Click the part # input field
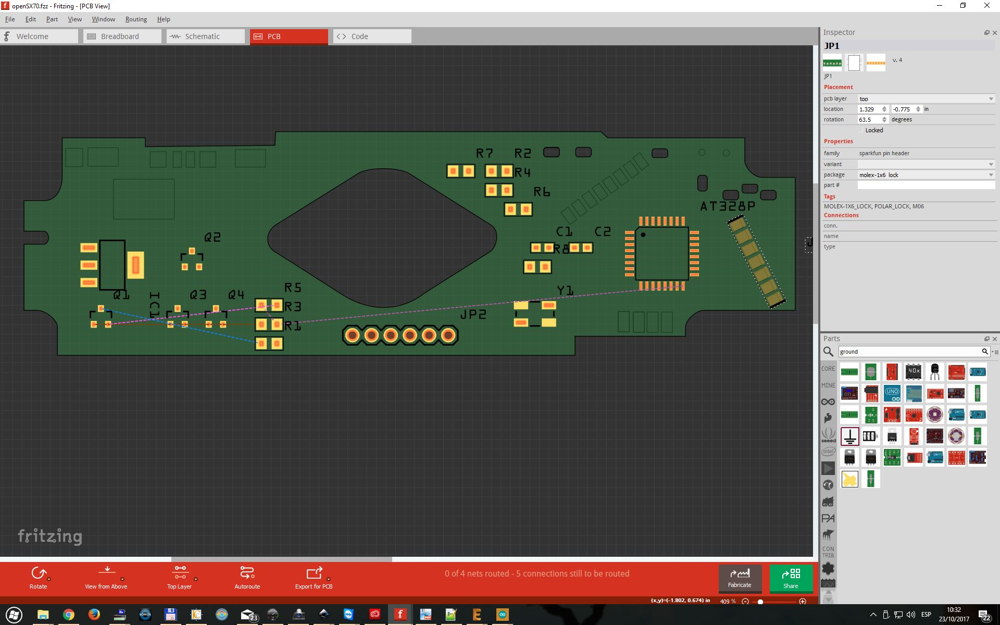The width and height of the screenshot is (1000, 625). point(925,185)
